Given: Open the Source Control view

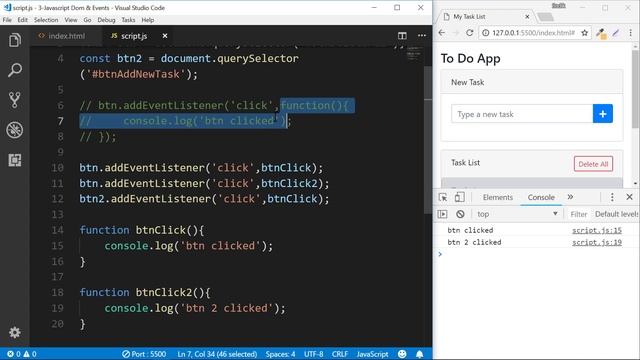Looking at the screenshot, I should coord(15,100).
